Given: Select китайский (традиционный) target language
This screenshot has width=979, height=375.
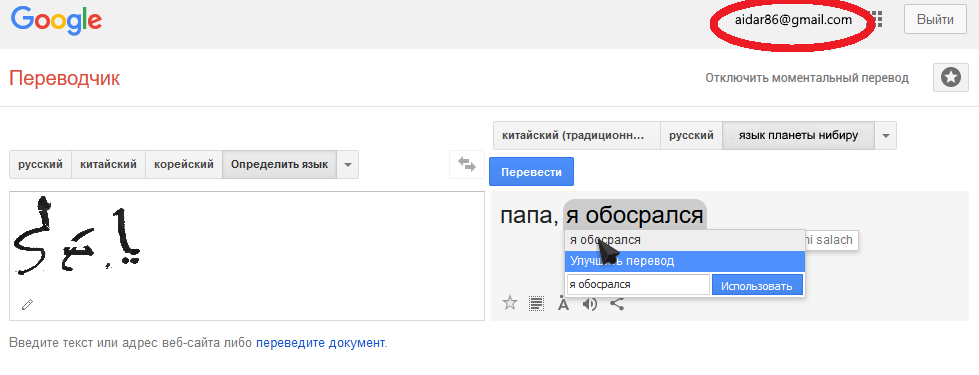Looking at the screenshot, I should 577,135.
